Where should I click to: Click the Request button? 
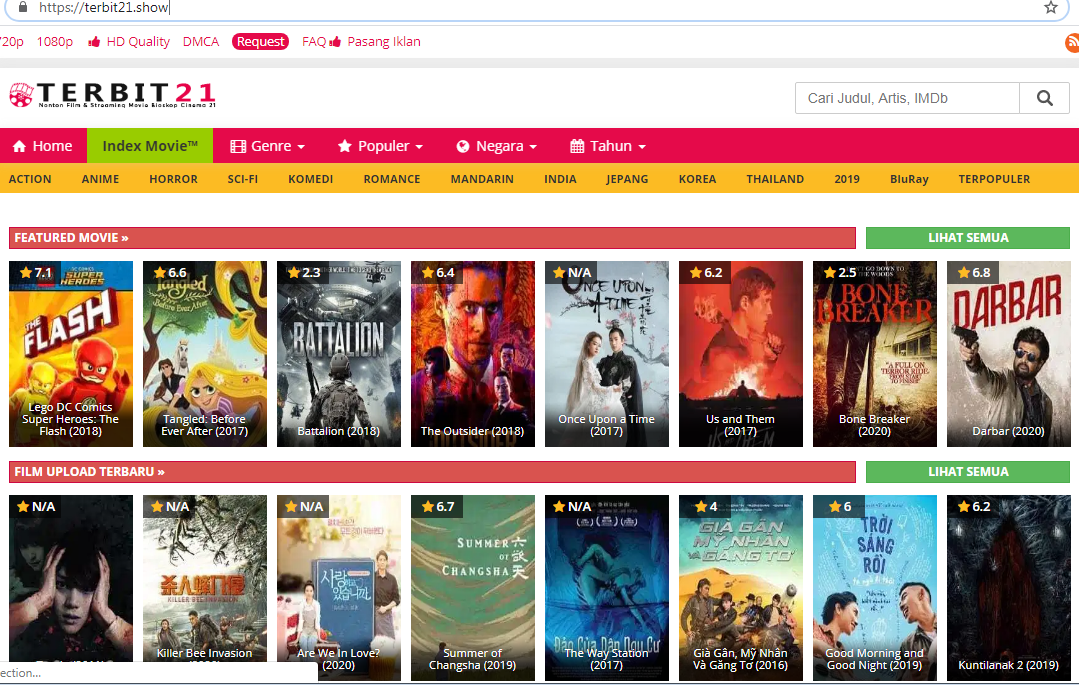(260, 42)
